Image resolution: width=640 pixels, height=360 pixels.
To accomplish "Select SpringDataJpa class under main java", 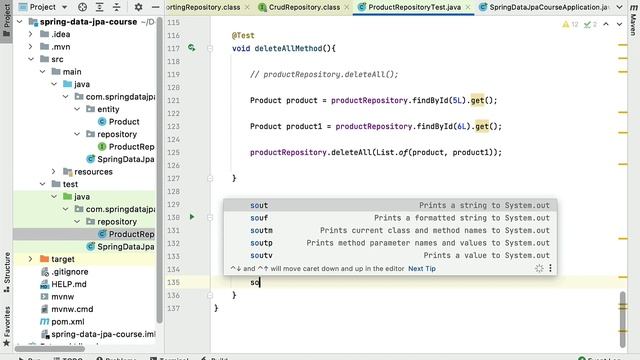I will point(120,159).
